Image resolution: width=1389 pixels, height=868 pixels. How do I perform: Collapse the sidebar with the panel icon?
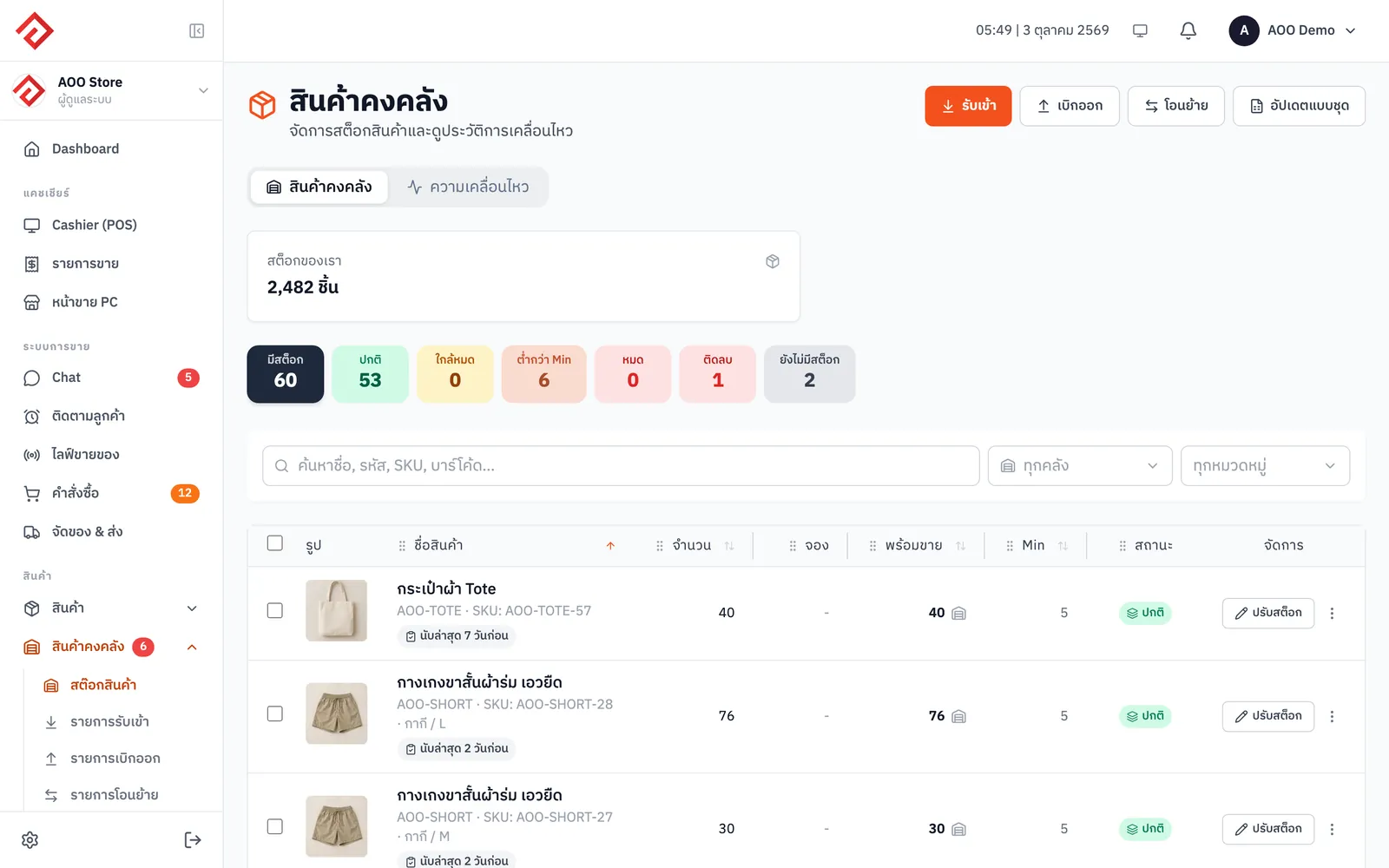coord(197,31)
